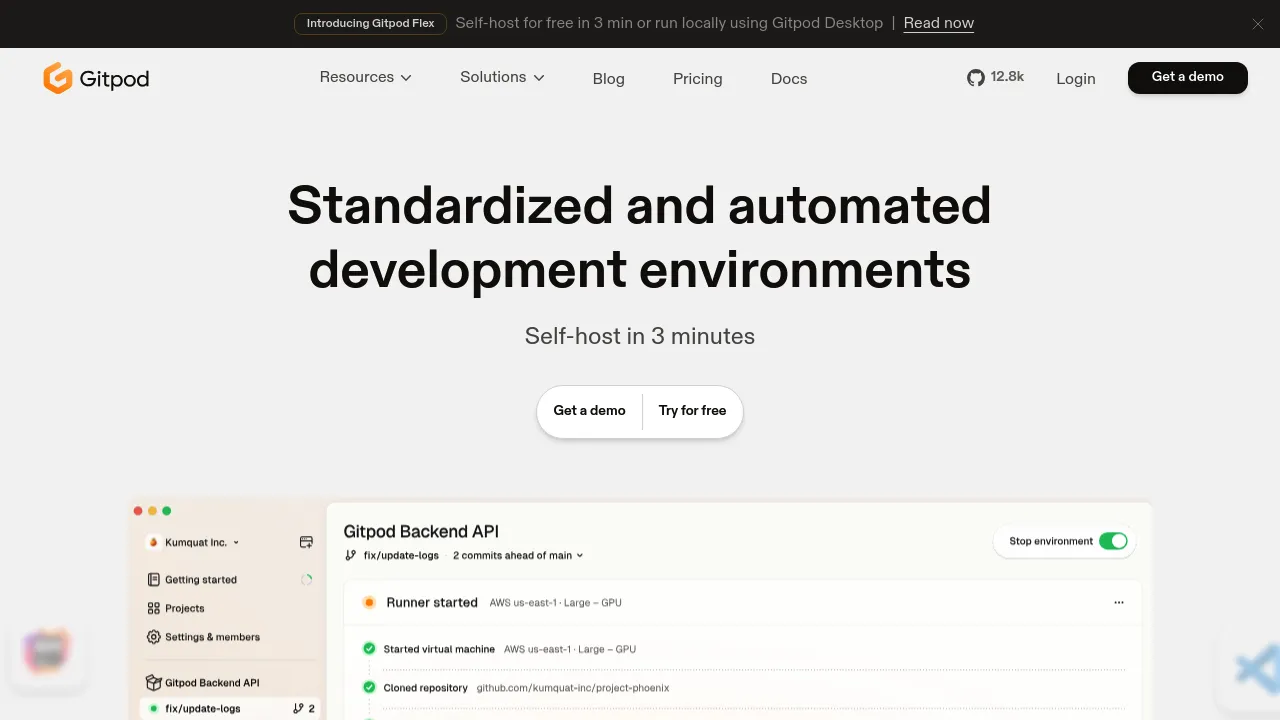Click the branch count icon showing 2
Screen dimensions: 1280x720
click(298, 709)
